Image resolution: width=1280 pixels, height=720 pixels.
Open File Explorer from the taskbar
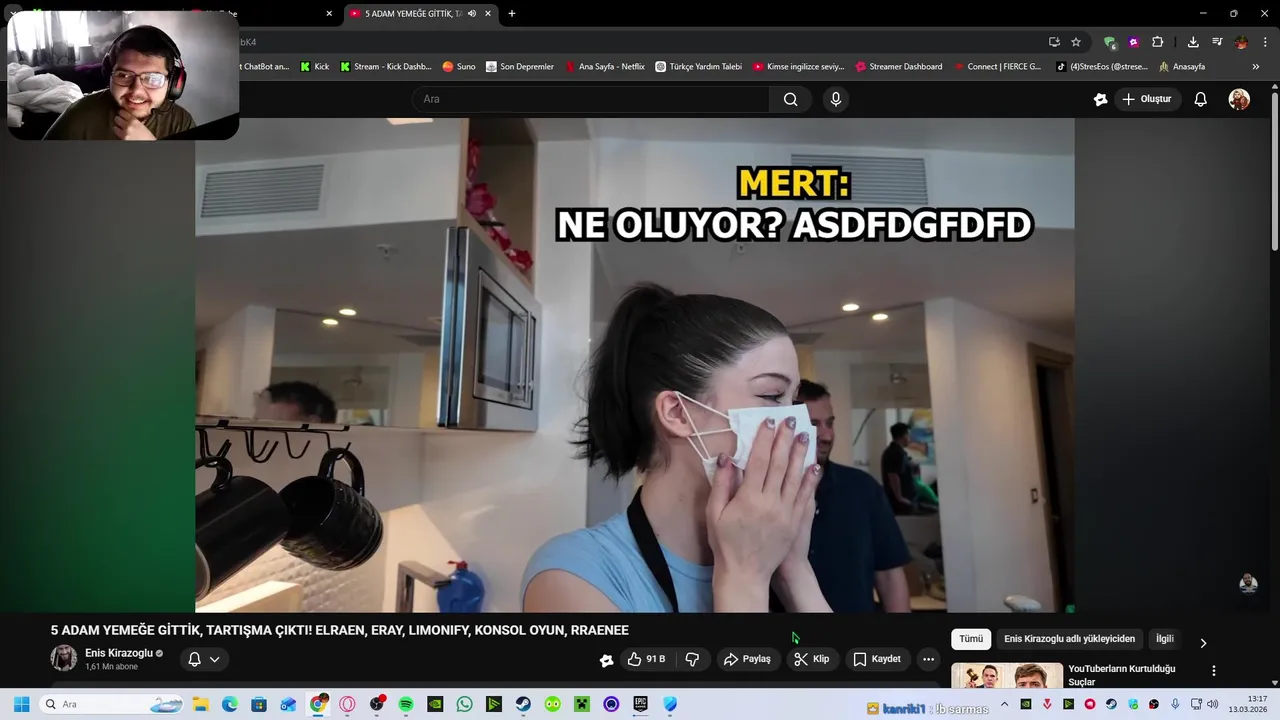[200, 704]
